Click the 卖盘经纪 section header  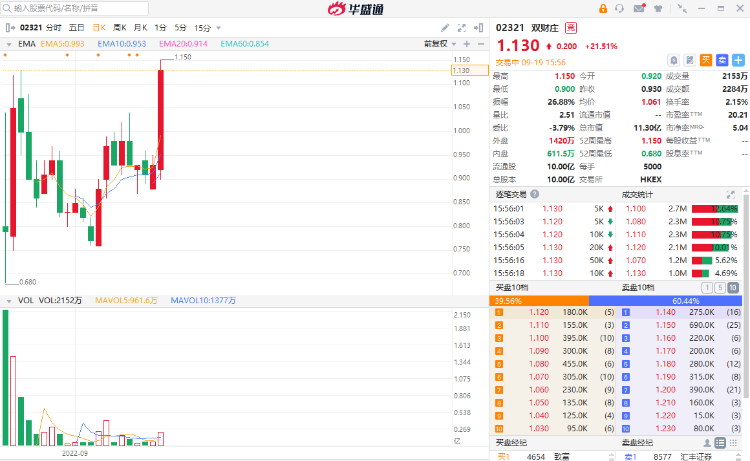tap(637, 443)
